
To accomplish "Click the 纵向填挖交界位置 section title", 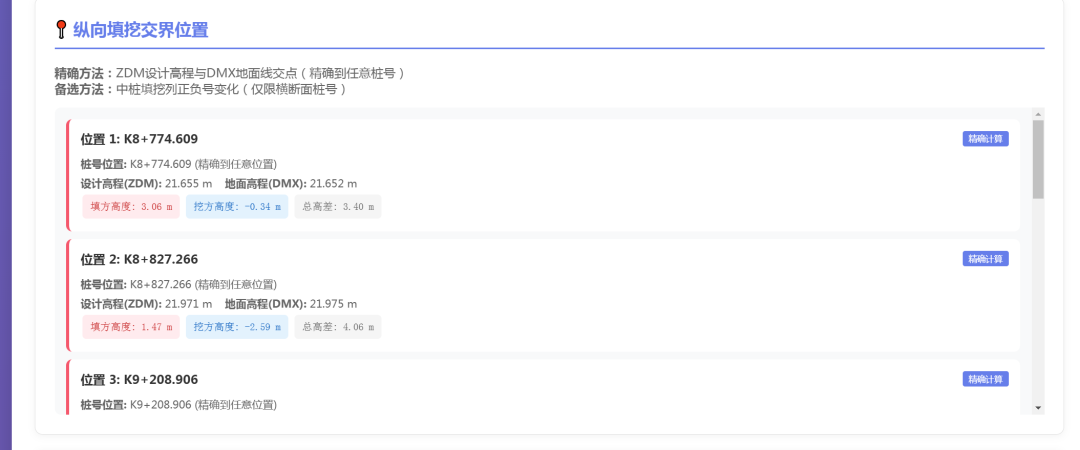I will (x=141, y=30).
